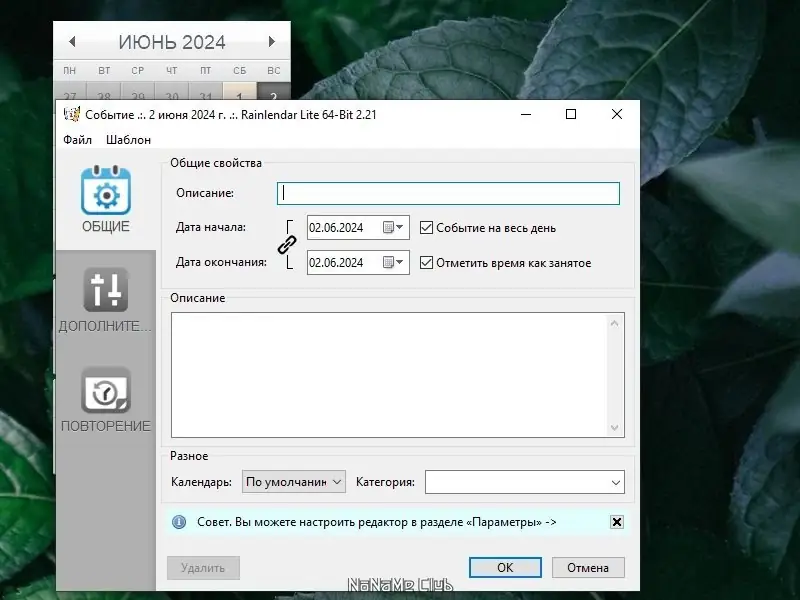
Task: Uncheck Отметить время как занятое
Action: (426, 263)
